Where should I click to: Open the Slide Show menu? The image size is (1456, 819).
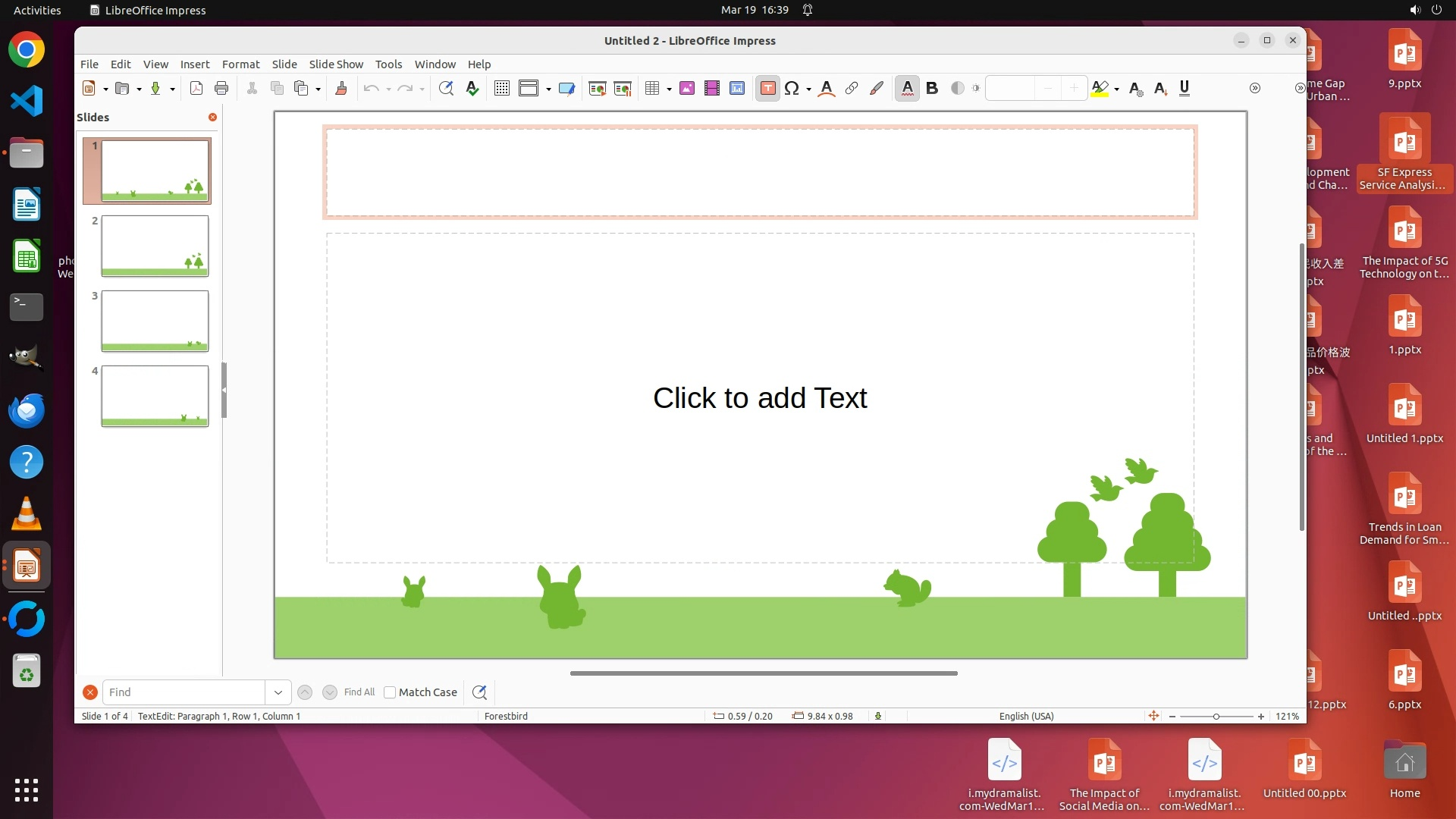tap(335, 64)
